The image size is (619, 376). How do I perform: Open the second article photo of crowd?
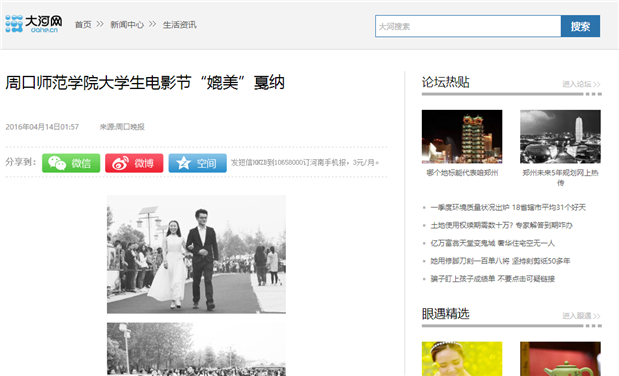click(x=196, y=349)
